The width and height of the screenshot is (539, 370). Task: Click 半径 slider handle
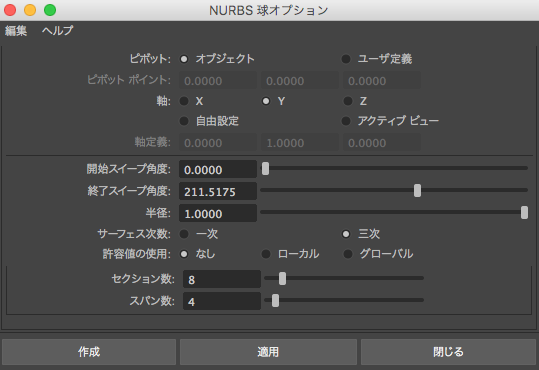(524, 213)
